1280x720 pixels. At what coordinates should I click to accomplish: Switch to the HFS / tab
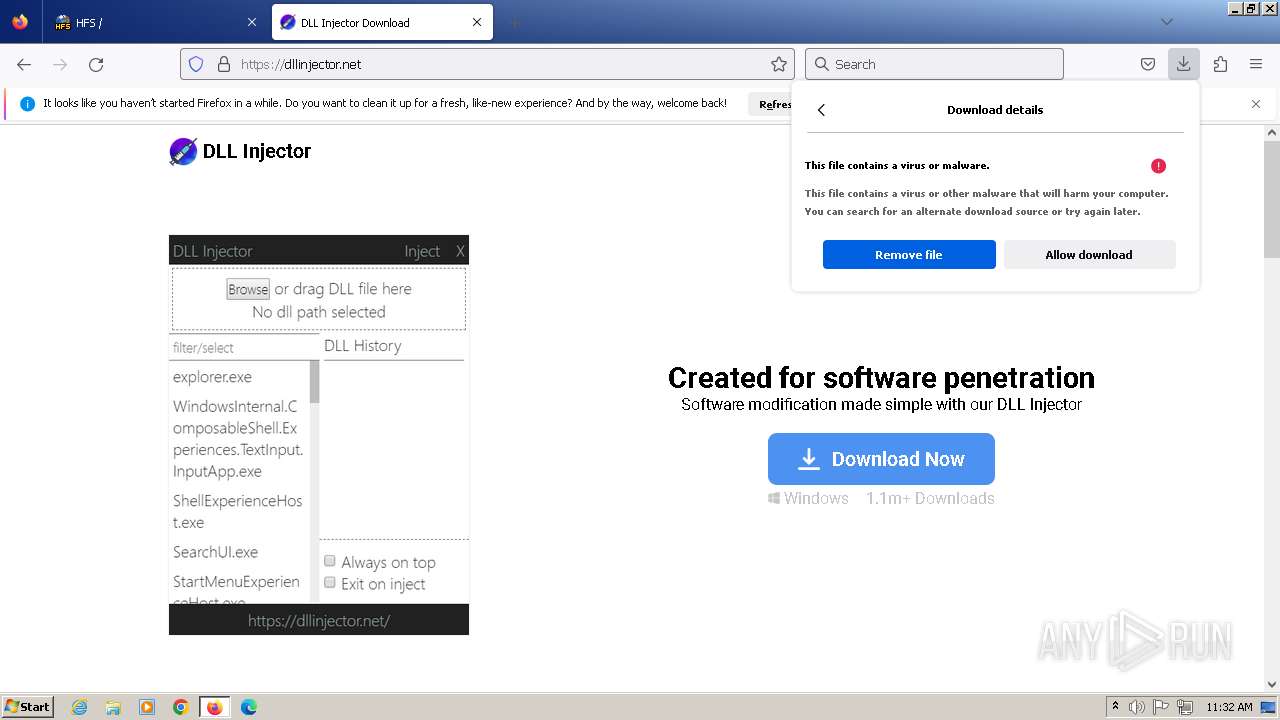coord(155,22)
